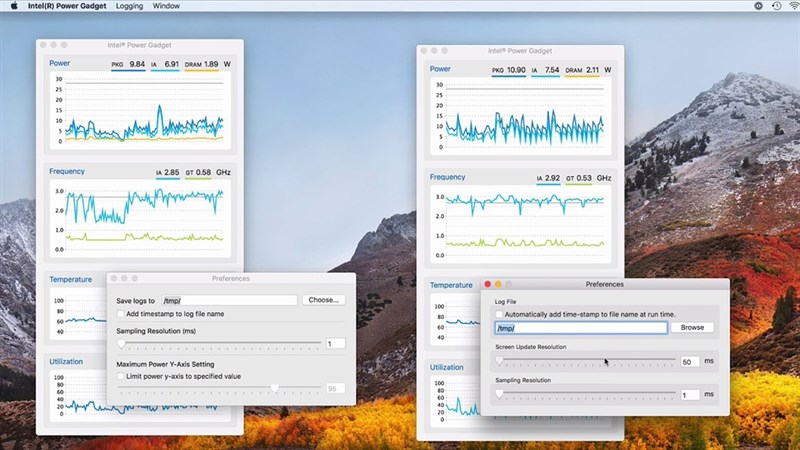Click the circular status icon beside Time Machine
This screenshot has height=450, width=800.
point(759,6)
